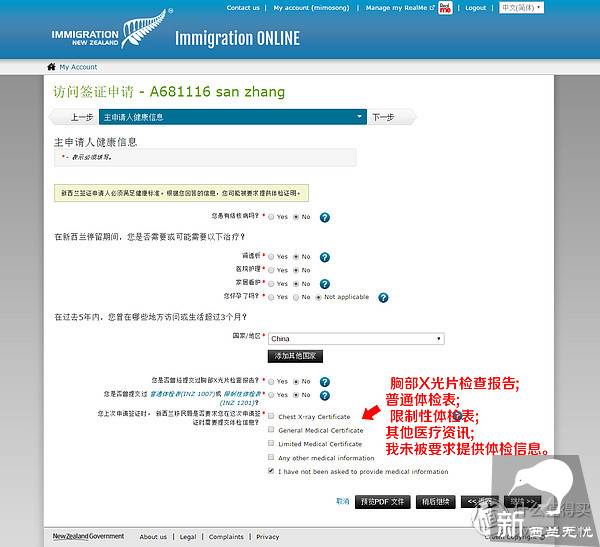Open help icon for the 肾透析 row
Viewport: 600px width, 547px height.
[x=324, y=257]
